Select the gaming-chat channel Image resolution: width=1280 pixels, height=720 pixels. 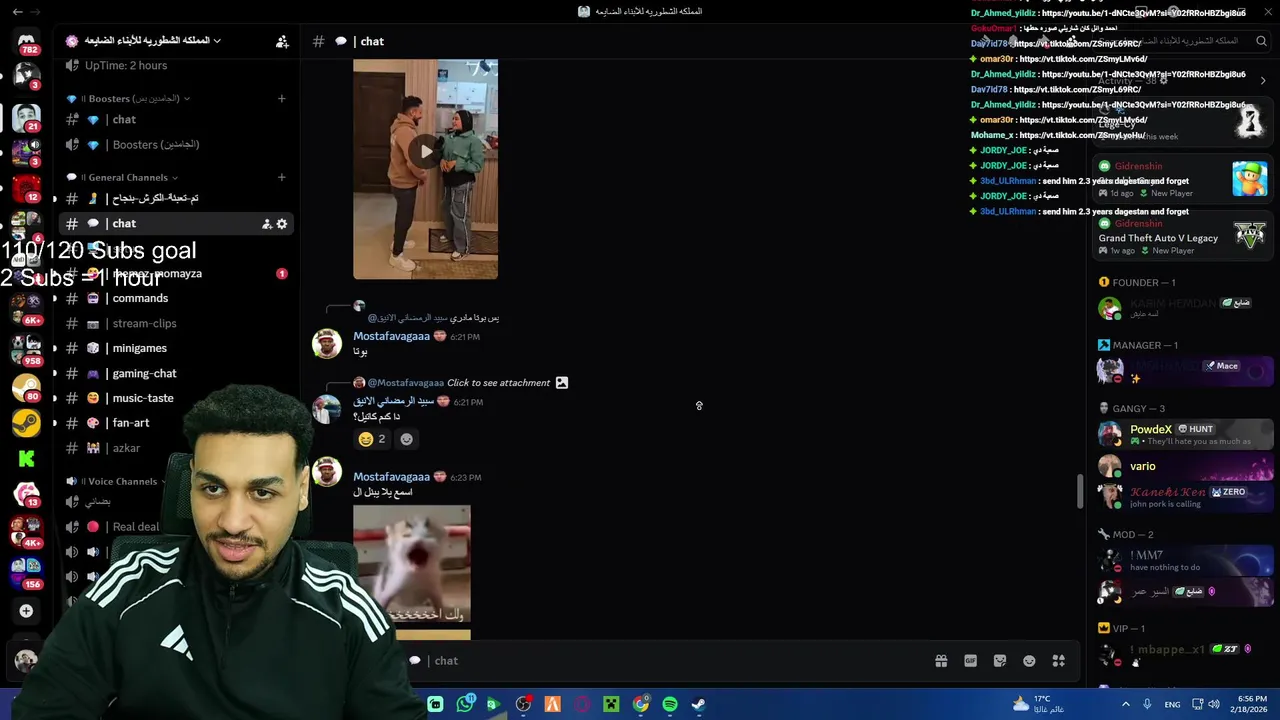pyautogui.click(x=175, y=374)
